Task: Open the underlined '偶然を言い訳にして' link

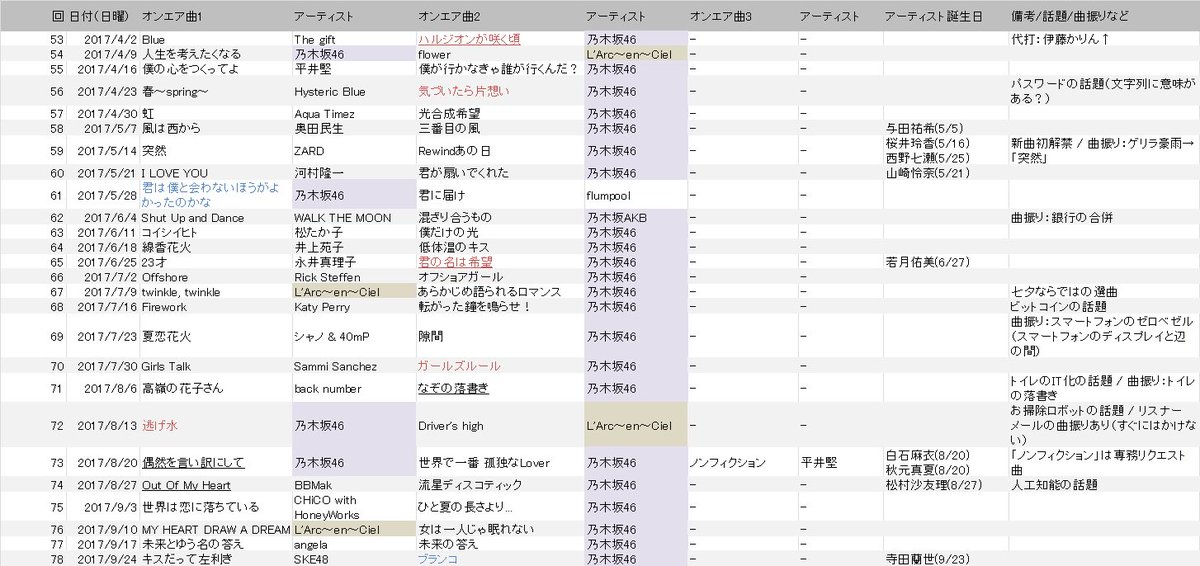Action: pos(194,463)
